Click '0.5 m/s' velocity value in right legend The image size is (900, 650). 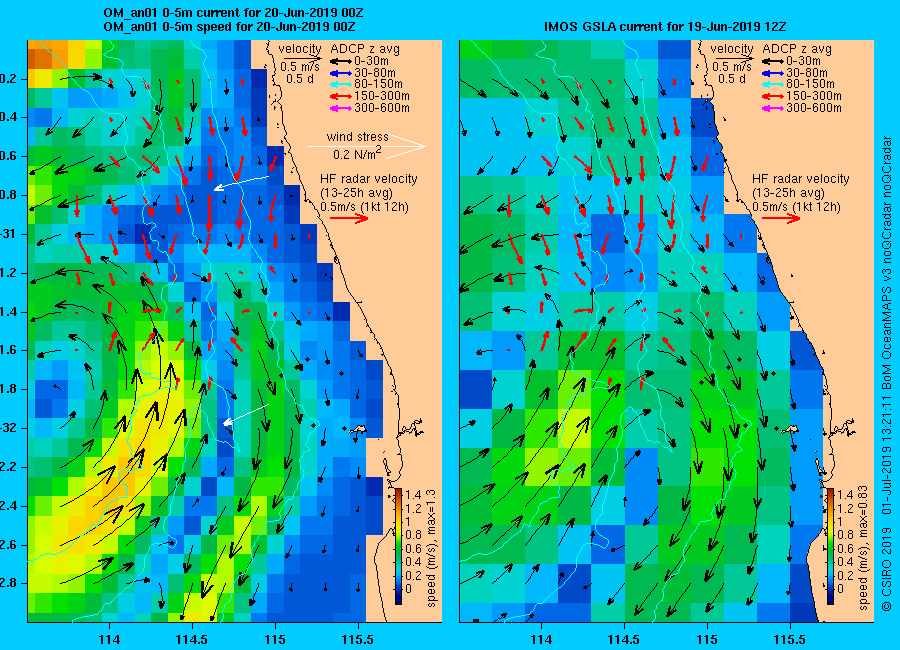[x=732, y=67]
